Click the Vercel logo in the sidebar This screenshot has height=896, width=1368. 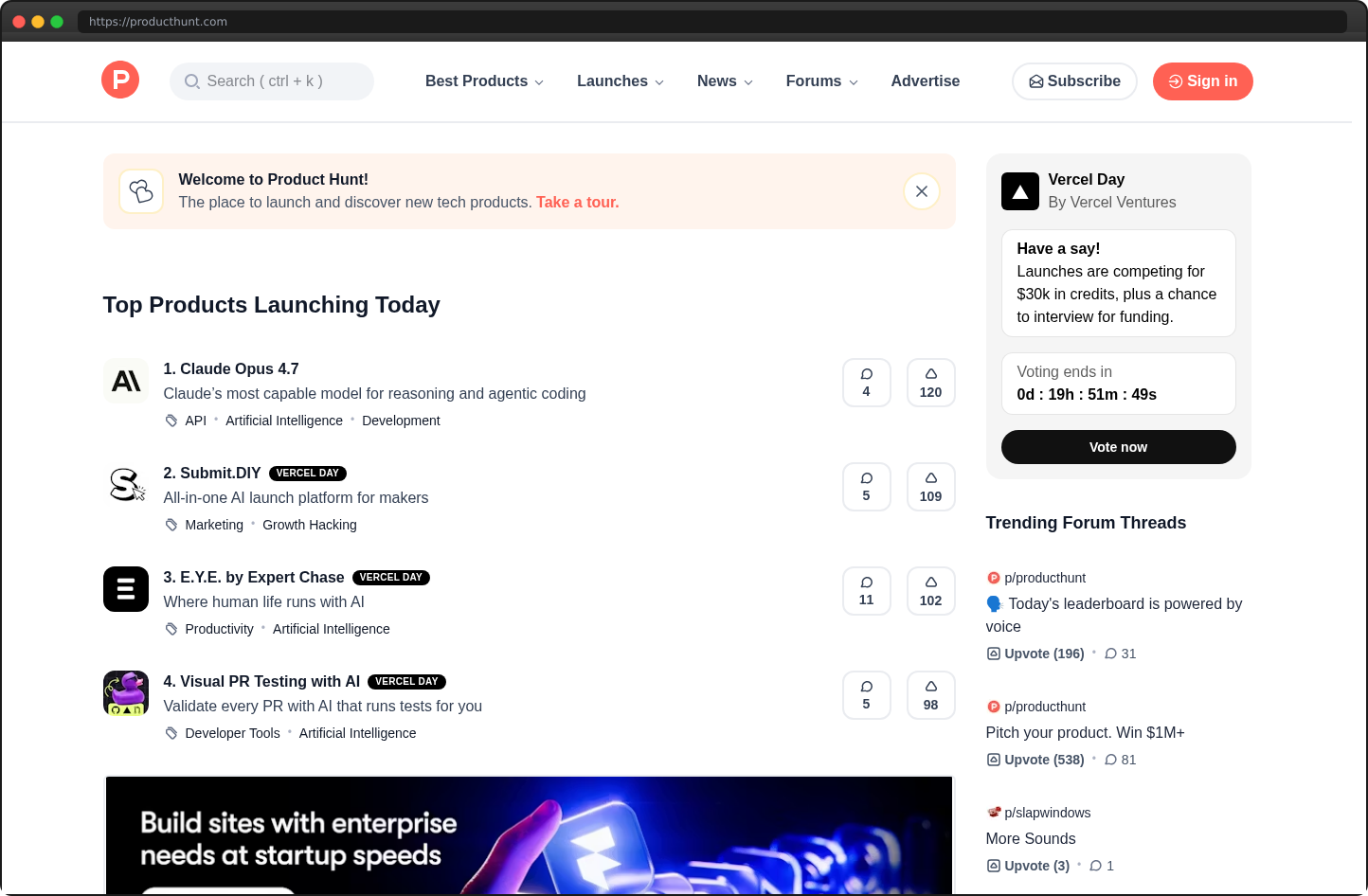point(1019,190)
